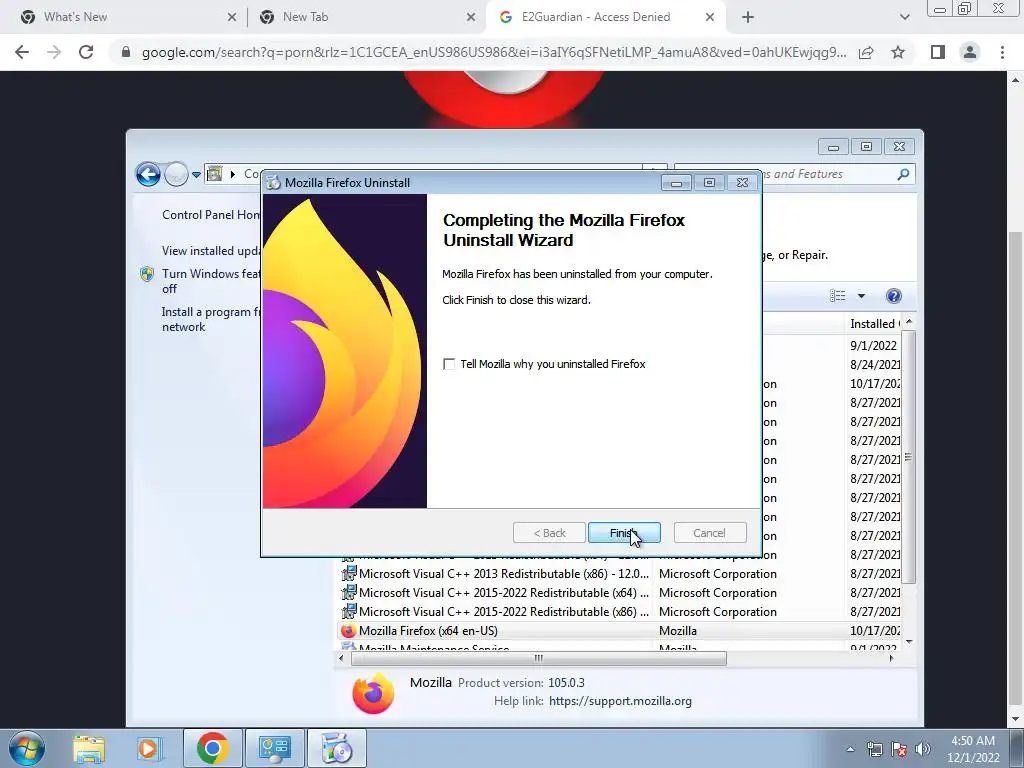Open https://support.mozilla.org help link
The height and width of the screenshot is (768, 1024).
click(x=620, y=701)
